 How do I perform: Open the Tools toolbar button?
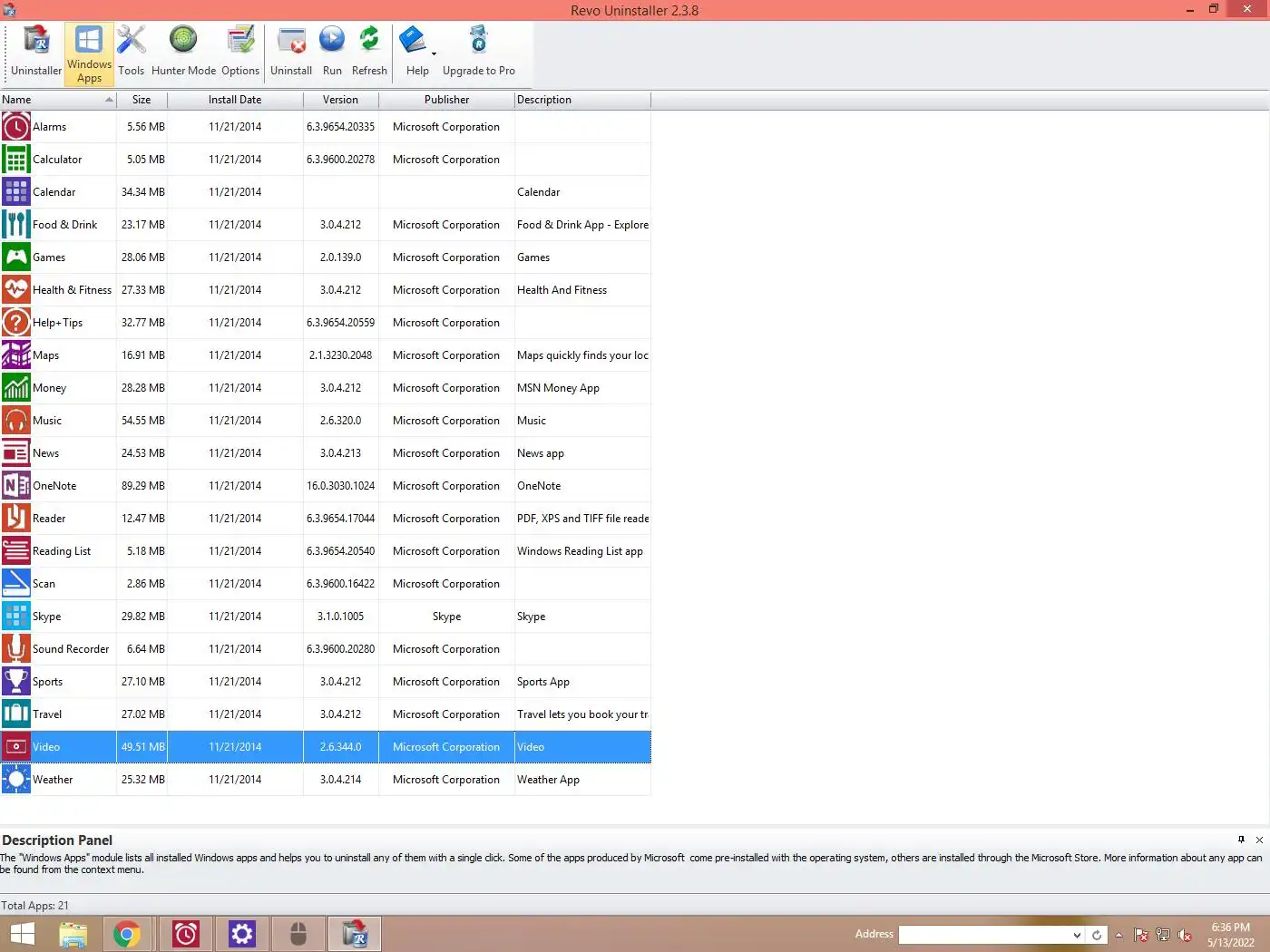[x=131, y=53]
